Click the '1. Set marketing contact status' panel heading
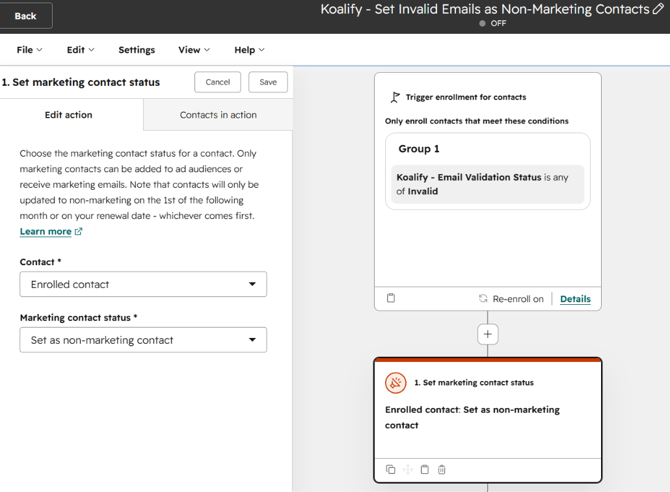The height and width of the screenshot is (492, 670). [81, 82]
